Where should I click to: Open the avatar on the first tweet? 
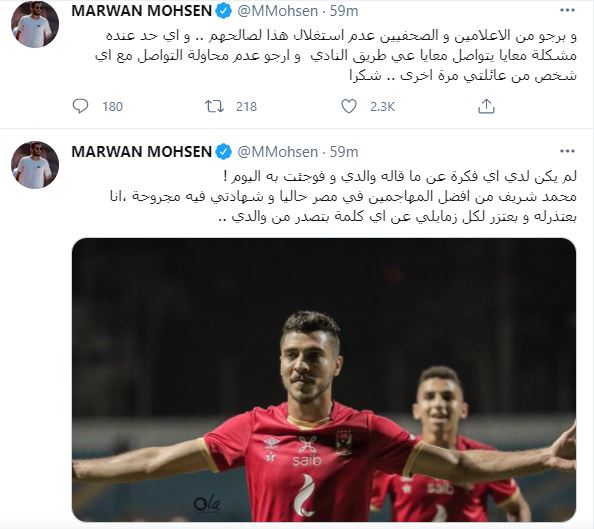point(35,24)
